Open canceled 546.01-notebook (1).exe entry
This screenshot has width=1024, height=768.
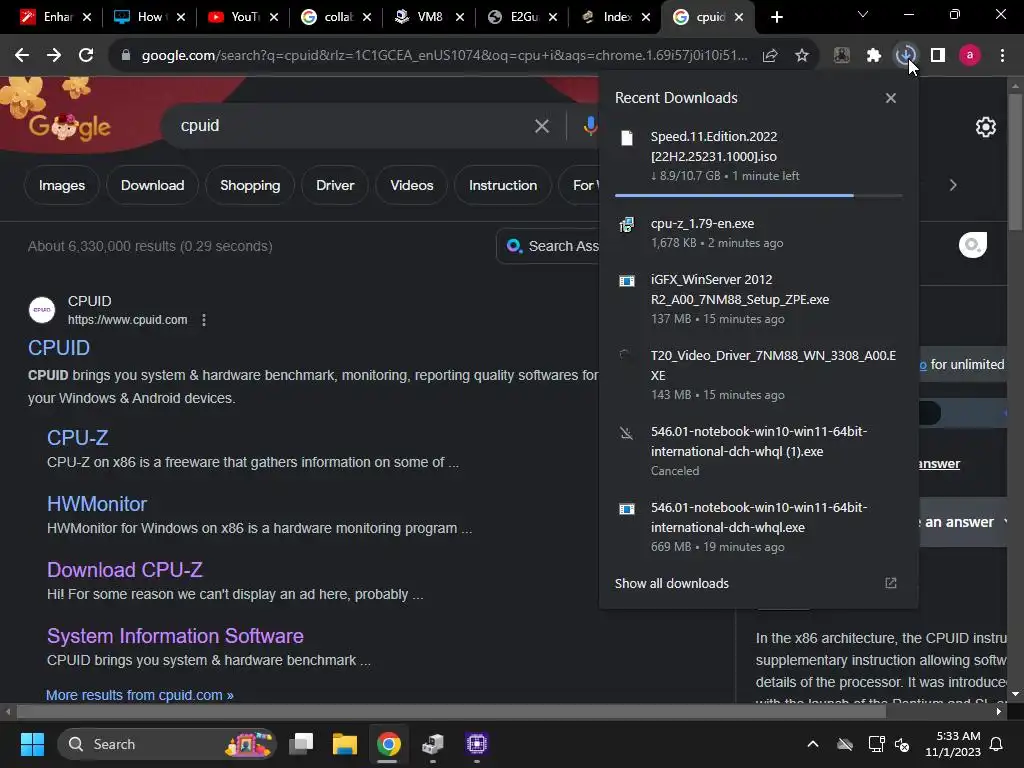click(x=758, y=451)
